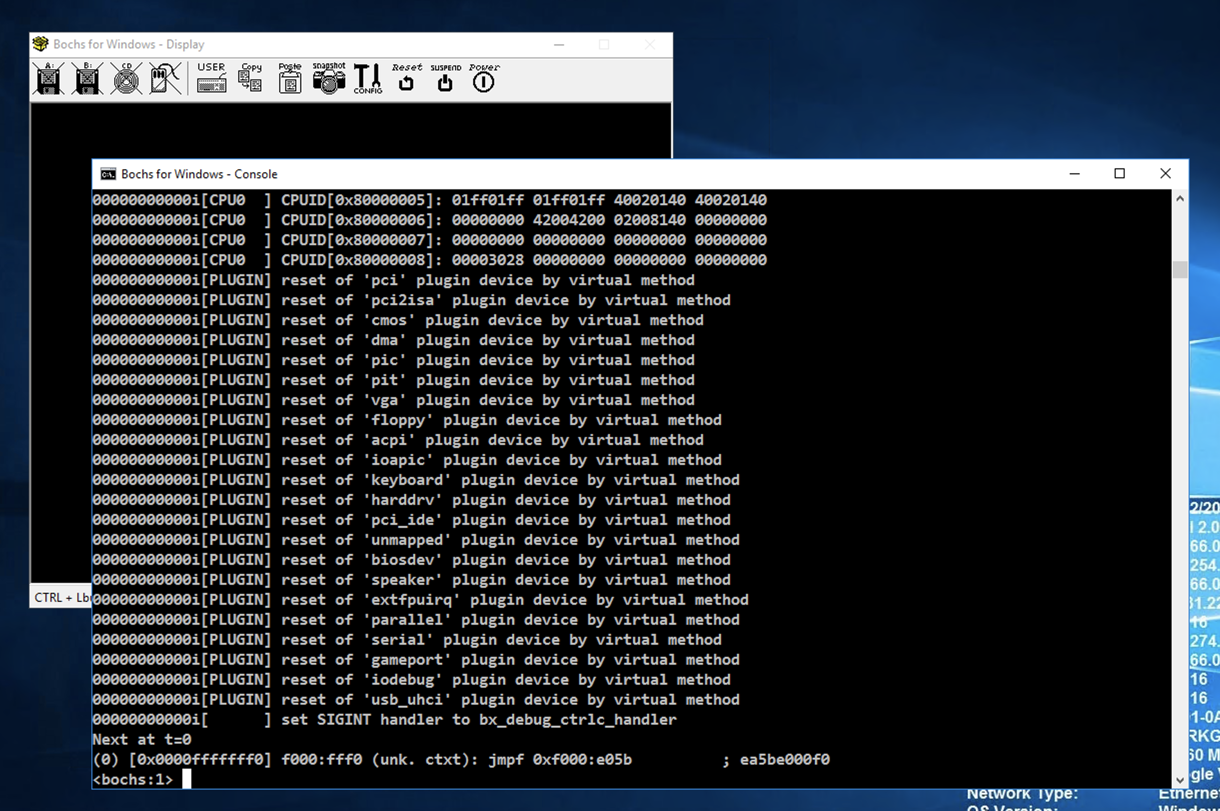Click the 'ioapic' plugin reset line
This screenshot has height=811, width=1220.
[x=407, y=459]
